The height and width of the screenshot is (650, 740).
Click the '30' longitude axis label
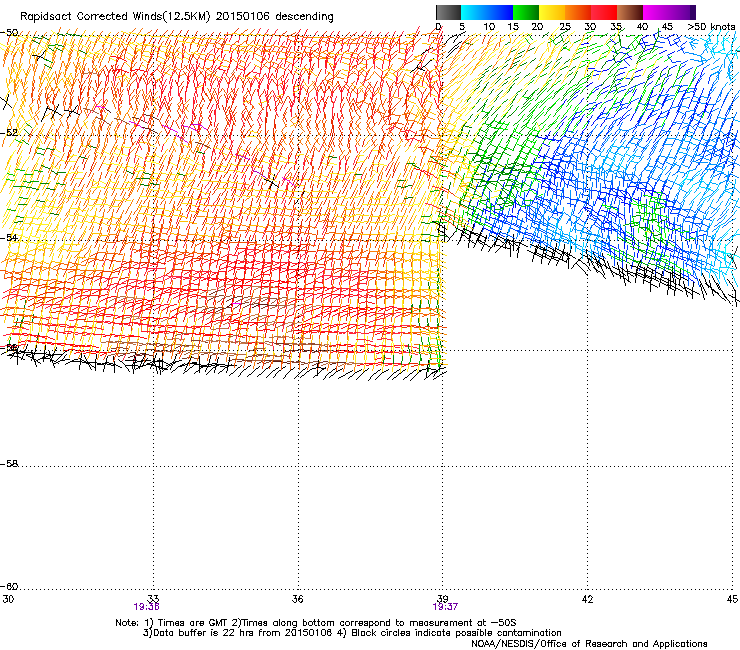(8, 599)
